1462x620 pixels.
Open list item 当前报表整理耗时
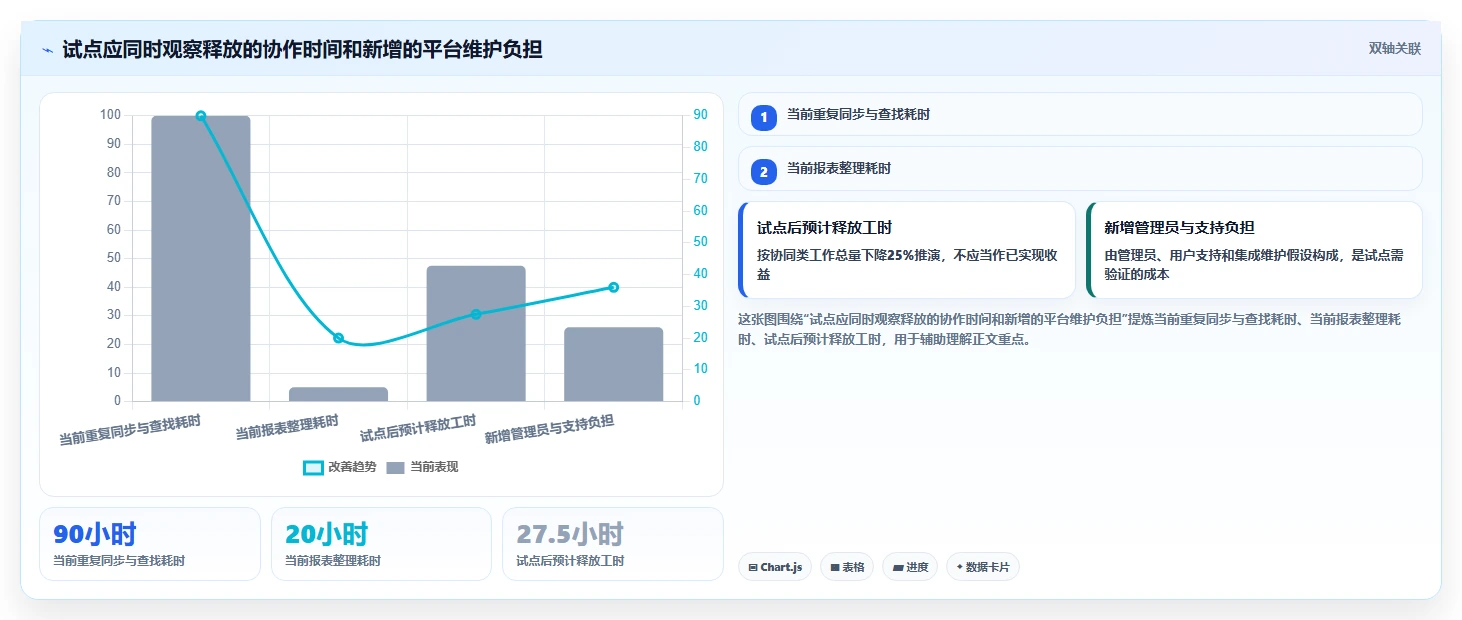click(x=1080, y=168)
